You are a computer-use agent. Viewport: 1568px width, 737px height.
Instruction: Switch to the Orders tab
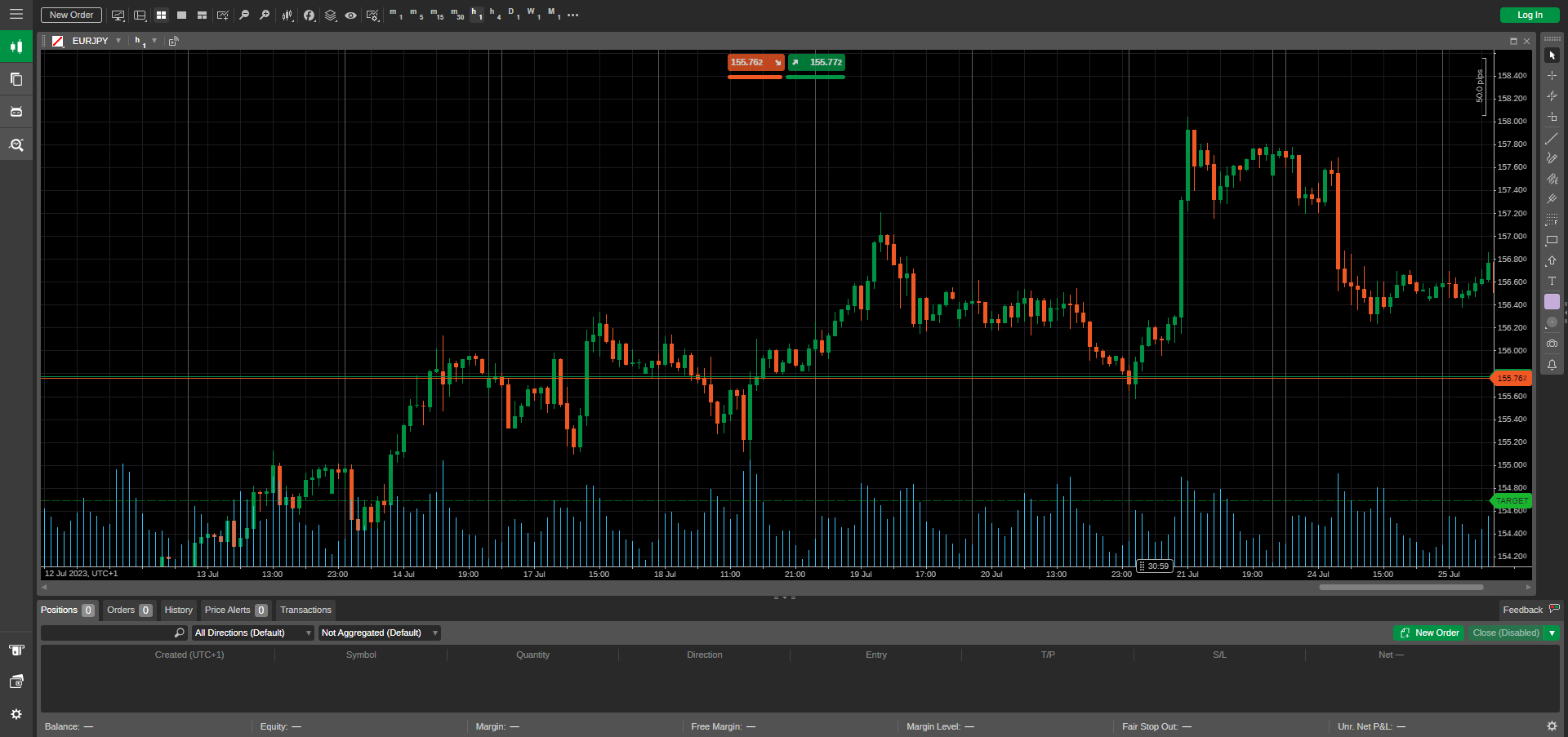[129, 610]
